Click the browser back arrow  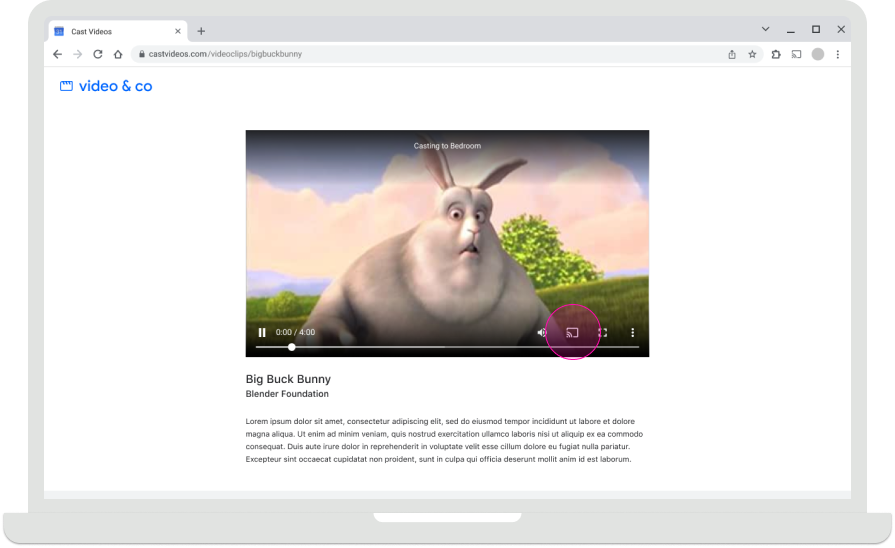point(58,54)
